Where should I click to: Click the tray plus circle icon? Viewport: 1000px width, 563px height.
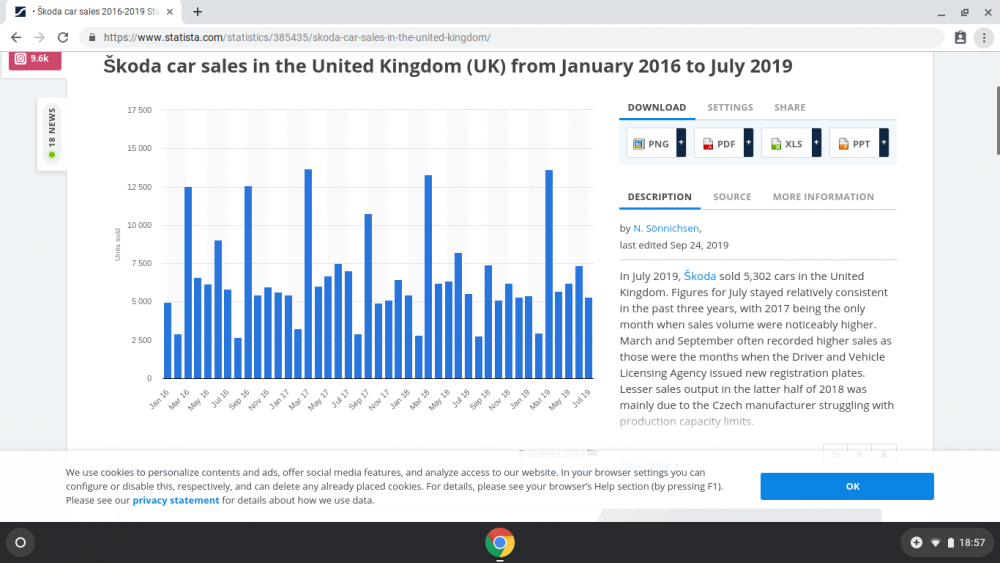pos(916,543)
